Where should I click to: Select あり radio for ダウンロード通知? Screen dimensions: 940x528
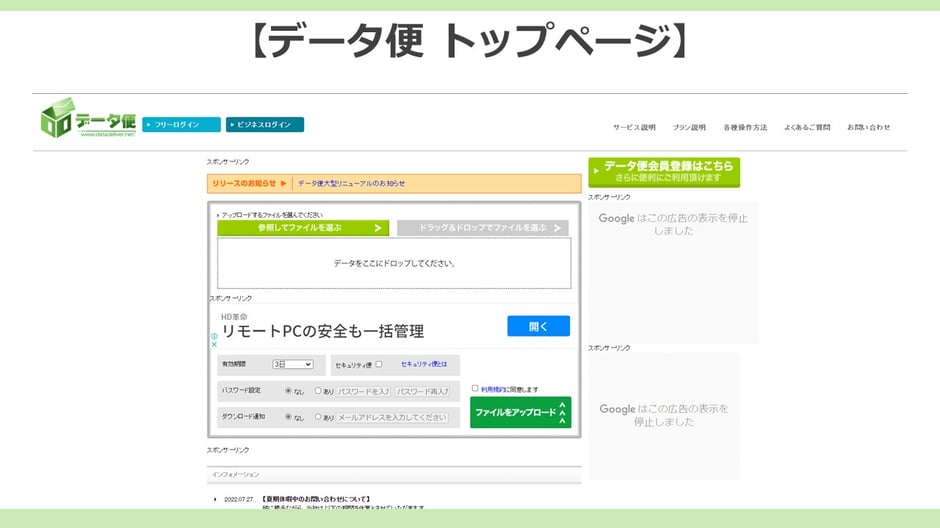318,417
